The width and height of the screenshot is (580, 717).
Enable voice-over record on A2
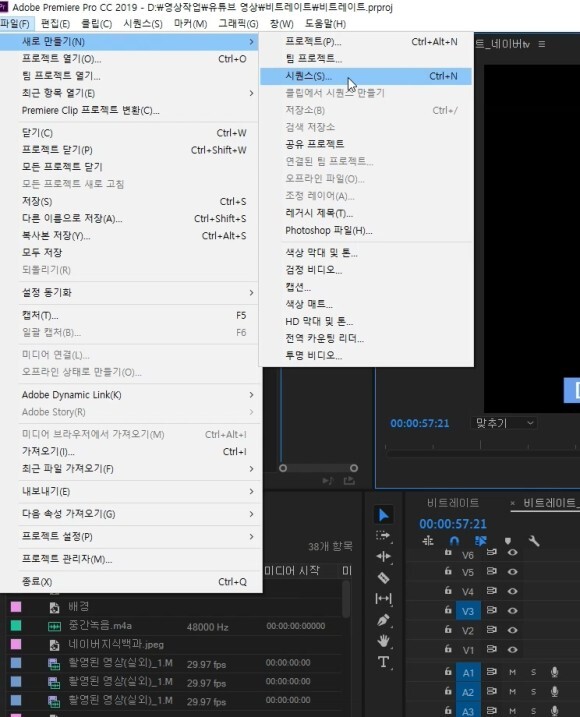coord(554,691)
